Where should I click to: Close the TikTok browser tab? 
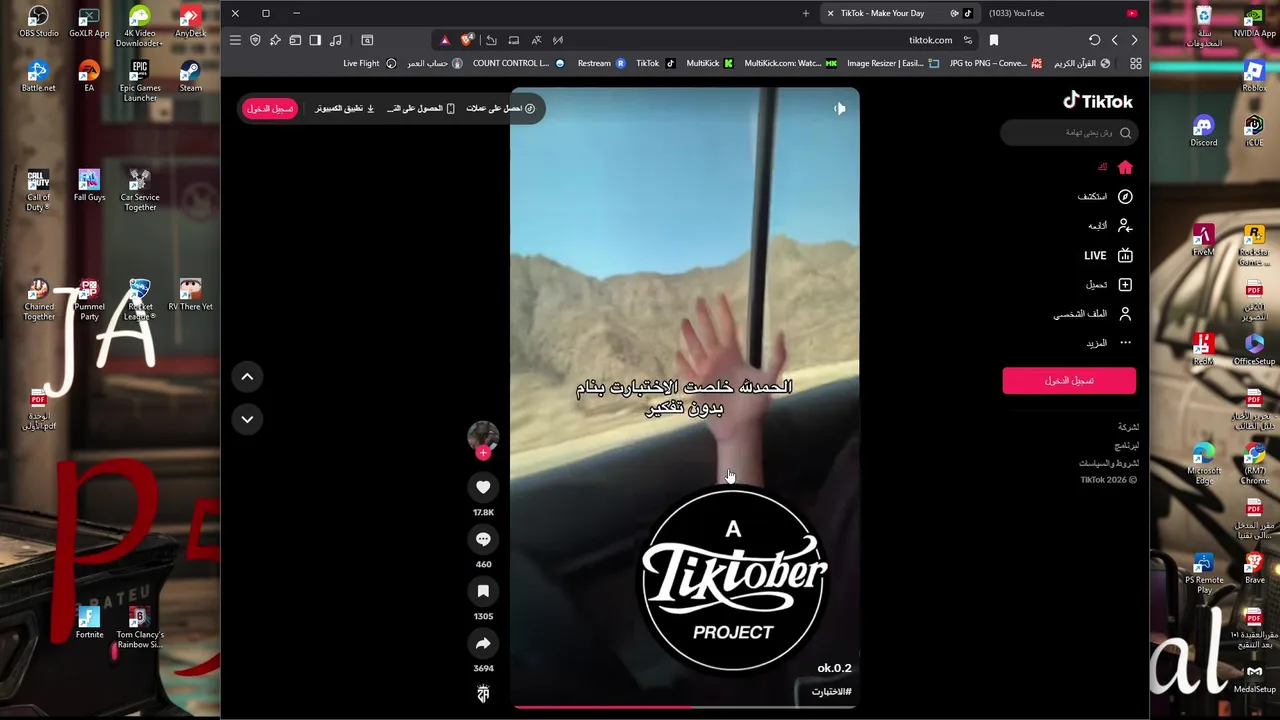pyautogui.click(x=830, y=13)
